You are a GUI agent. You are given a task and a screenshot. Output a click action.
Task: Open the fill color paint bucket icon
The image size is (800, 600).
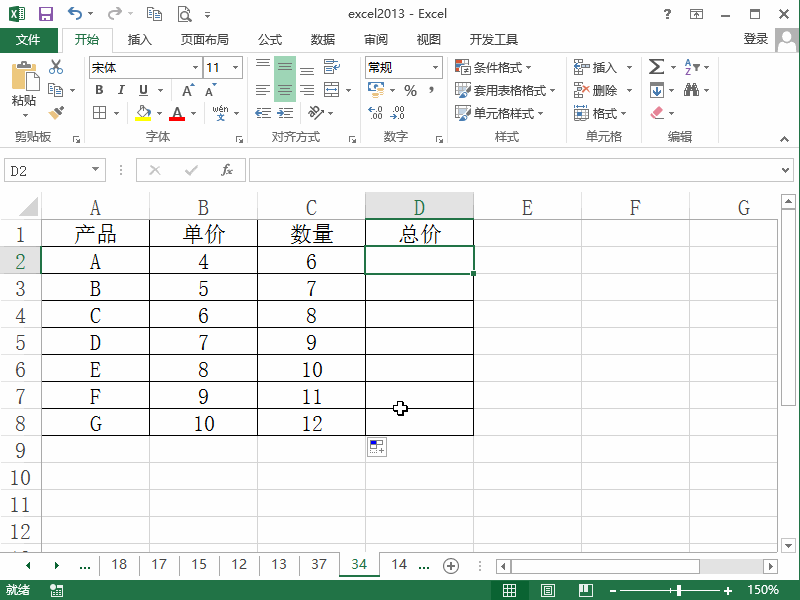(x=142, y=112)
